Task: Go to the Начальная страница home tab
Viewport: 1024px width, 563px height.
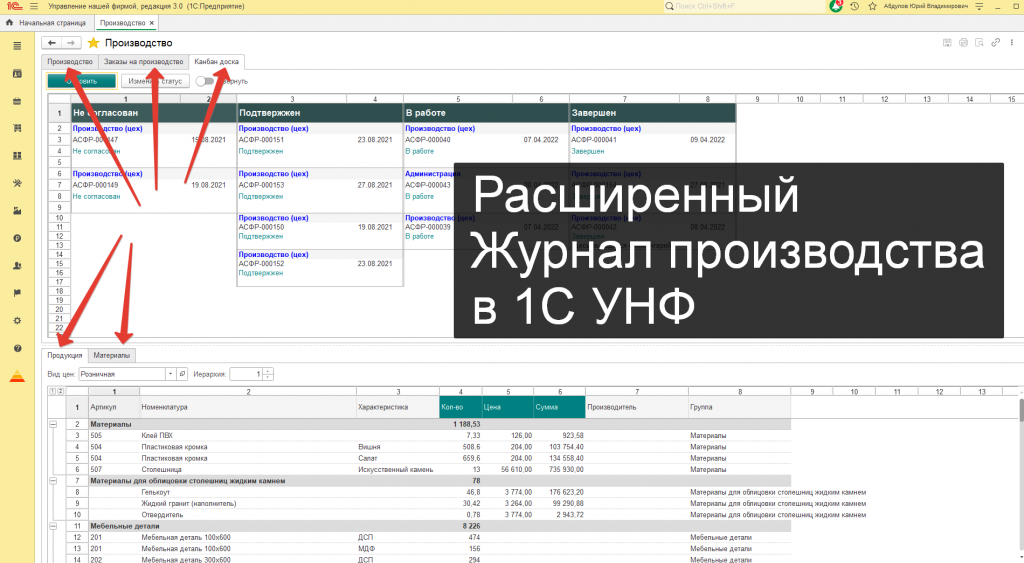Action: 46,23
